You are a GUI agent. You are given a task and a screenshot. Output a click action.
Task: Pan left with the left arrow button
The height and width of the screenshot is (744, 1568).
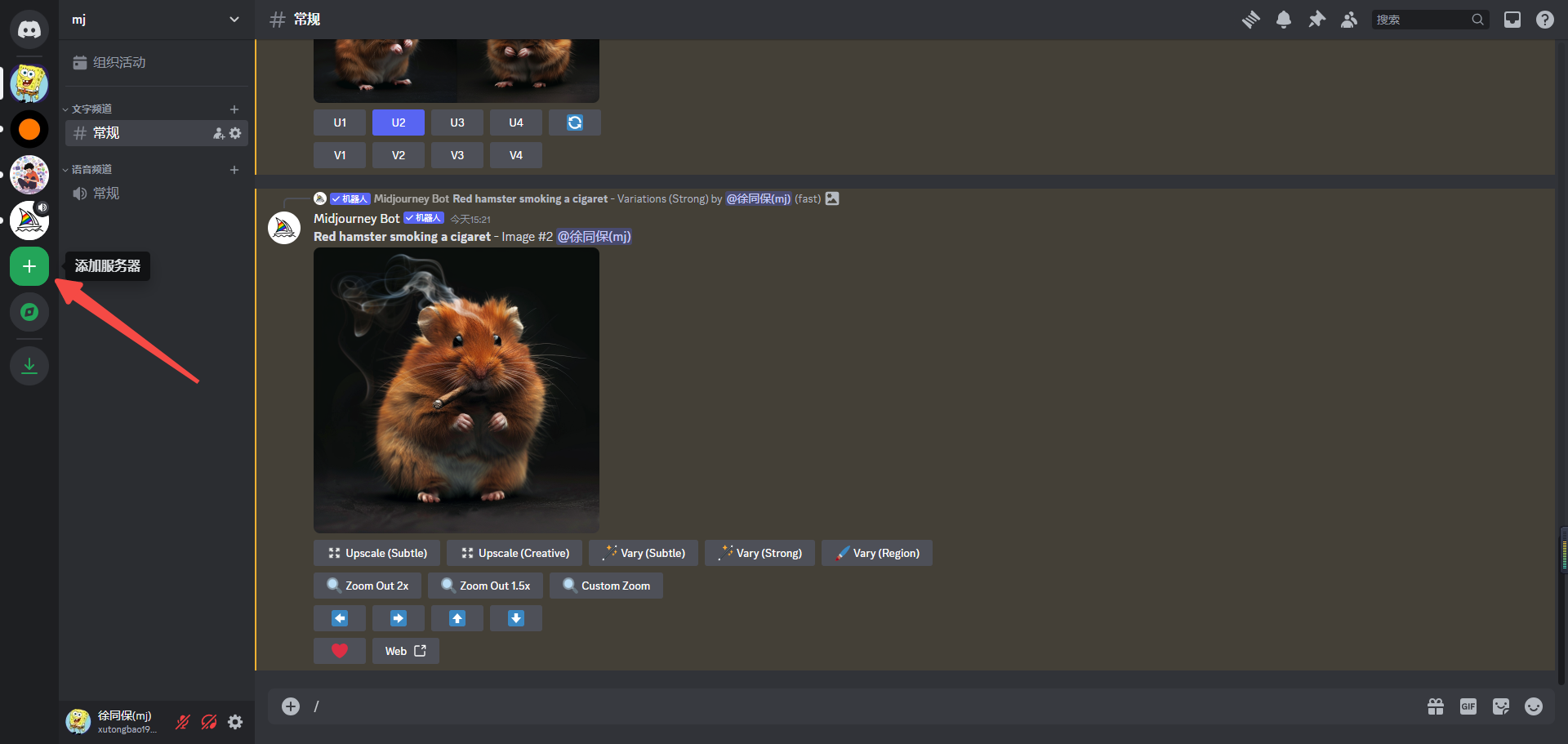pos(340,618)
